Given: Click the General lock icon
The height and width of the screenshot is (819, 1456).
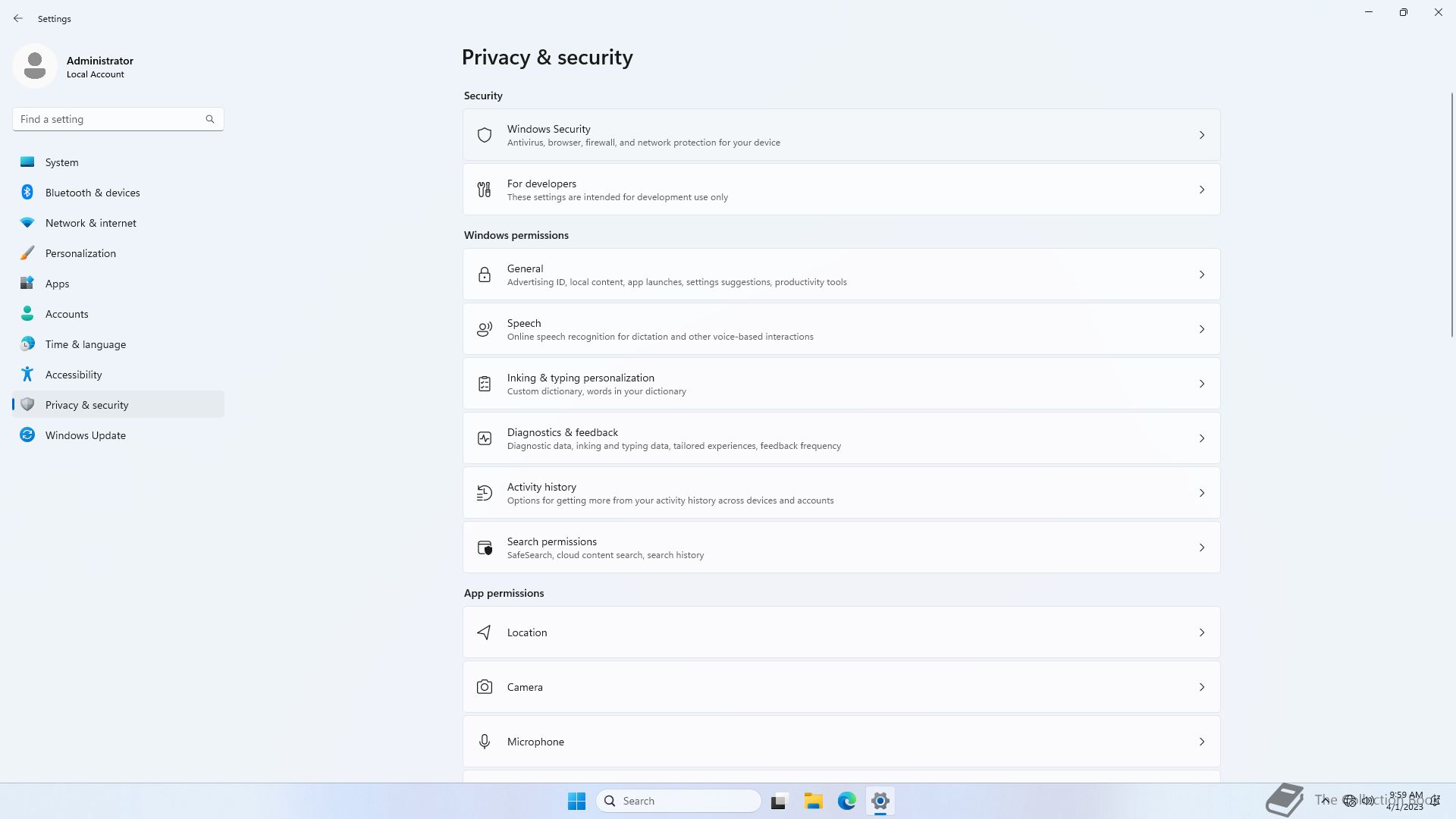Looking at the screenshot, I should point(485,275).
